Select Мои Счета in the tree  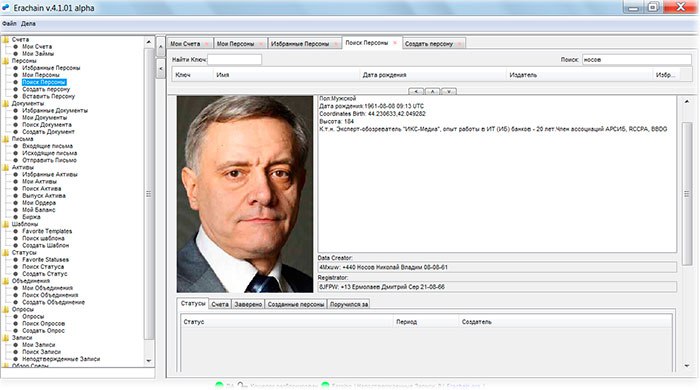click(37, 46)
